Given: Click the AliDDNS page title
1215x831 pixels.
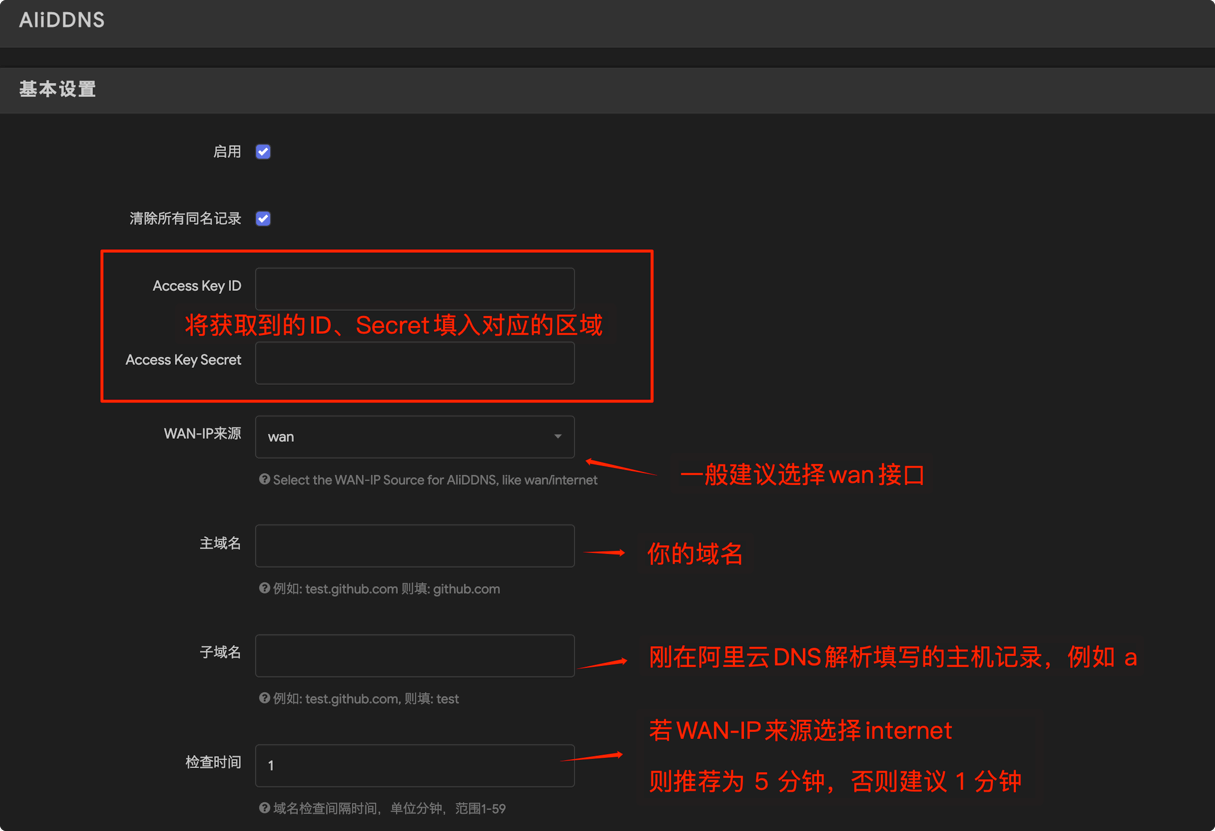Looking at the screenshot, I should coord(62,20).
